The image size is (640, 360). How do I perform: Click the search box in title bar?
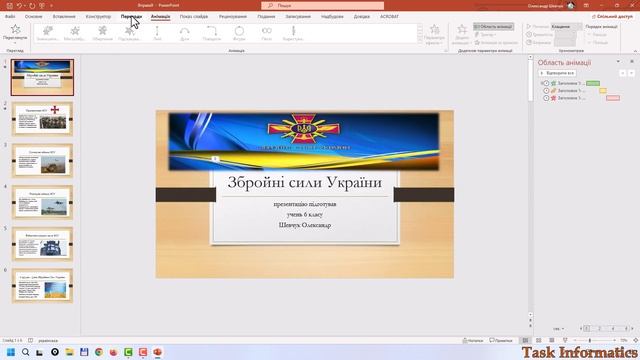pyautogui.click(x=322, y=6)
